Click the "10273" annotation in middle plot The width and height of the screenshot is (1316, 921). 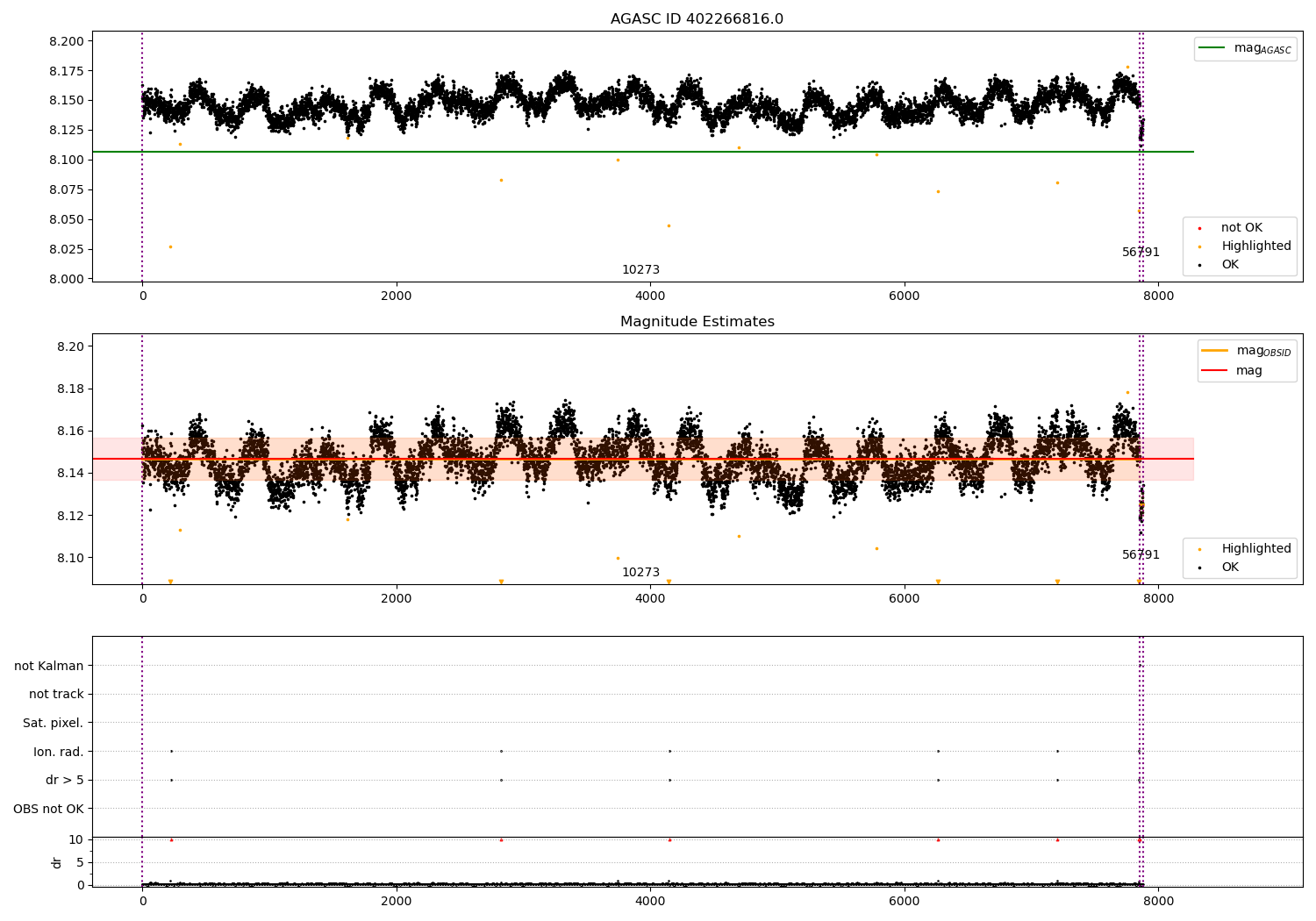pos(640,573)
